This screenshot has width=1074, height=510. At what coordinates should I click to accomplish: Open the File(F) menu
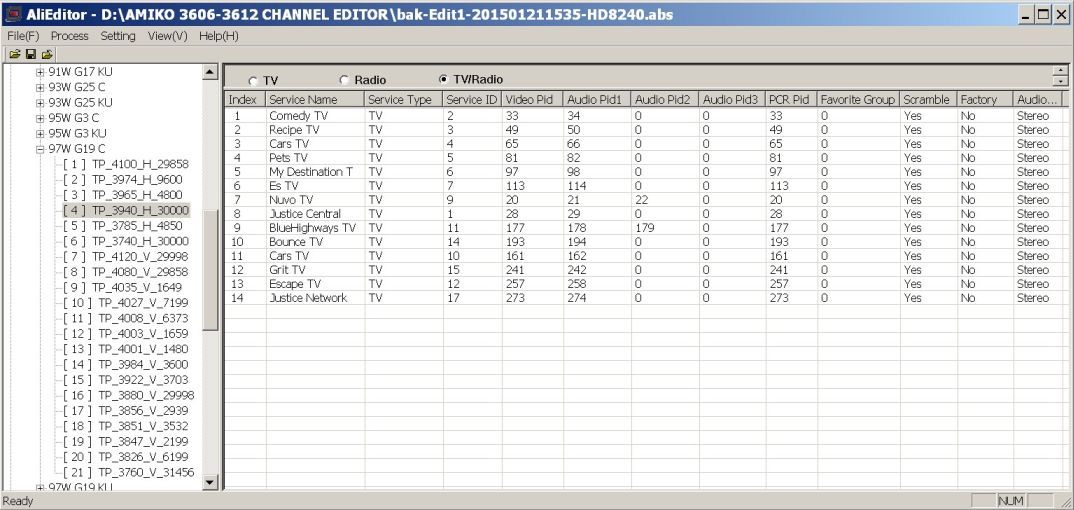pyautogui.click(x=23, y=36)
